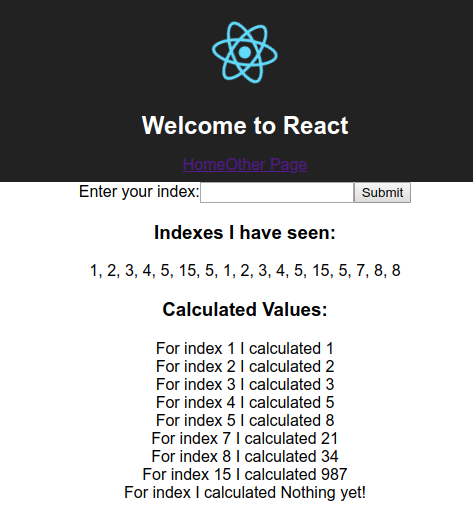Click the 'For index 15 I calculated 987' line
The width and height of the screenshot is (473, 529).
(245, 474)
